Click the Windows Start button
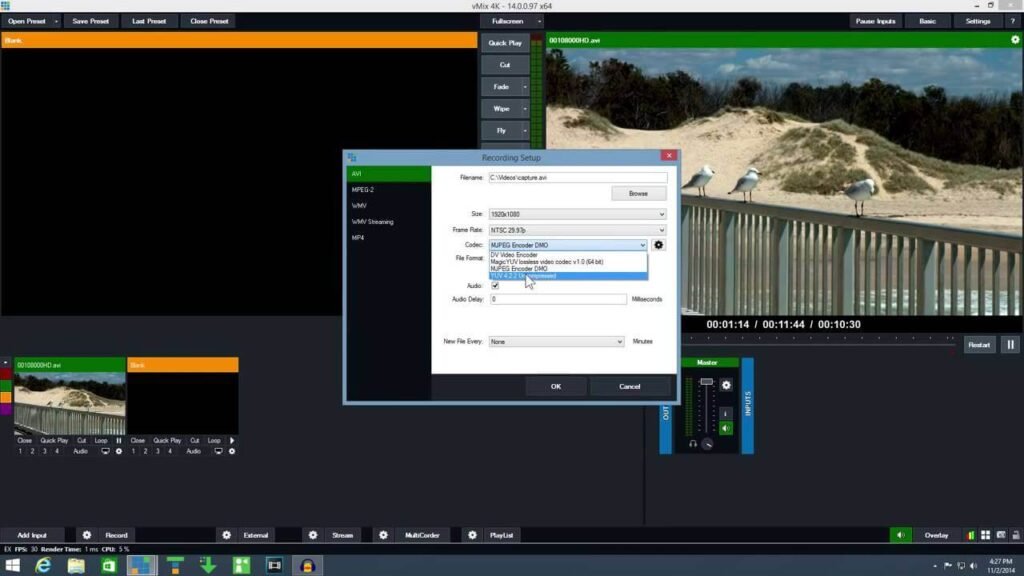Image resolution: width=1024 pixels, height=576 pixels. tap(12, 566)
